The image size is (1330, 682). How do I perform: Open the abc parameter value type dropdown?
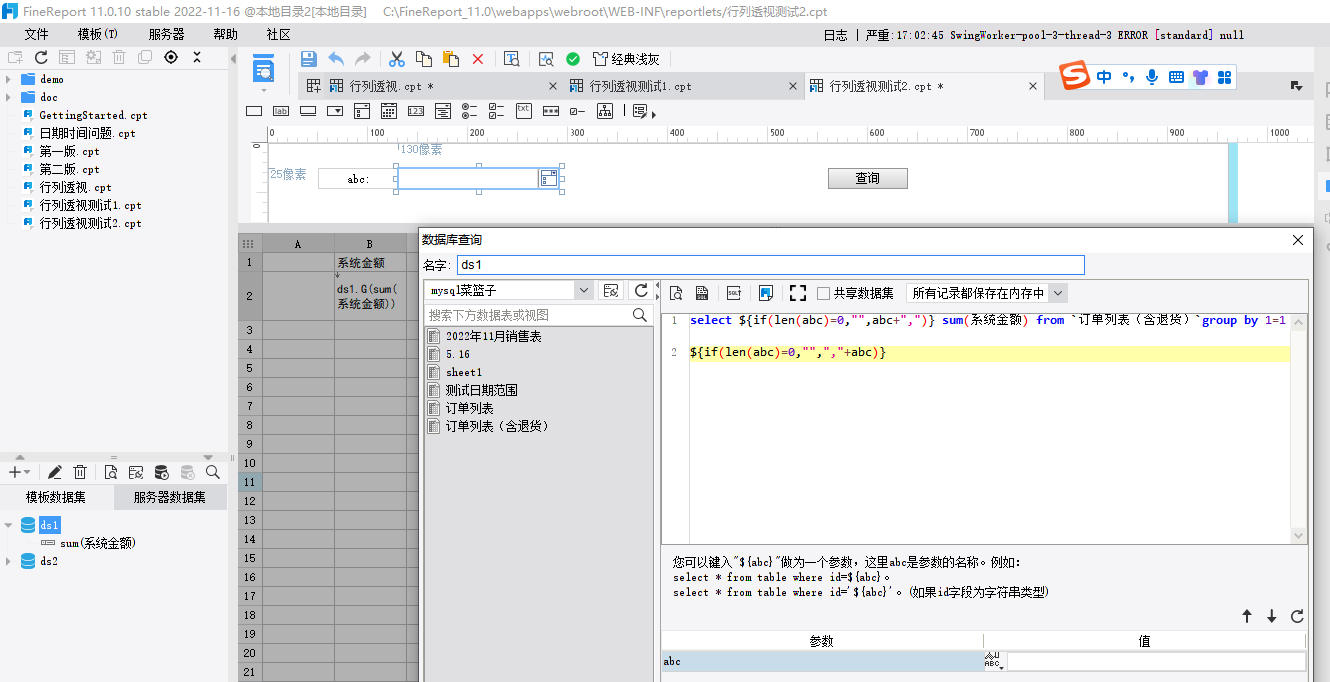pos(993,661)
